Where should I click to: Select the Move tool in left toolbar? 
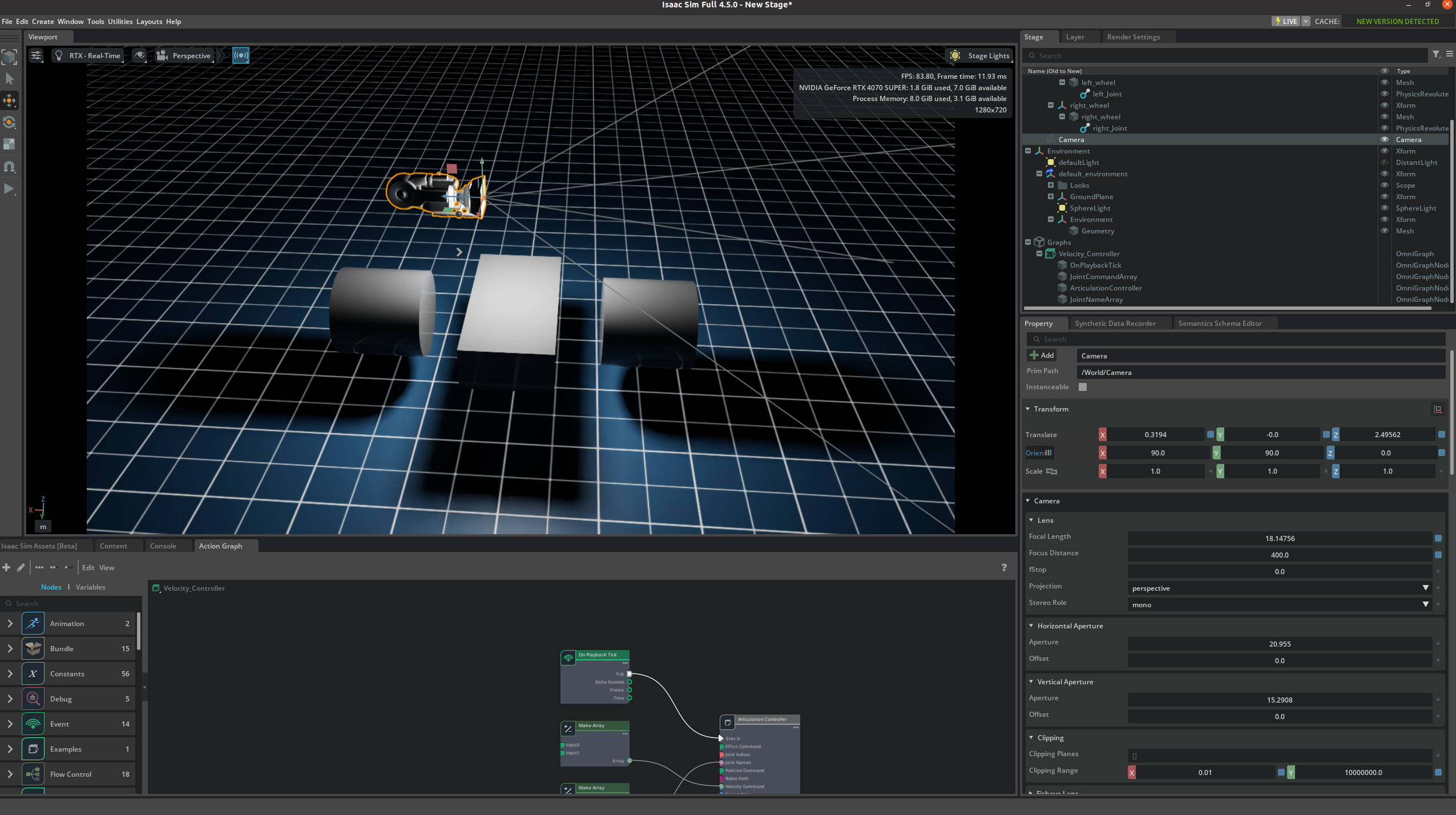(x=10, y=100)
